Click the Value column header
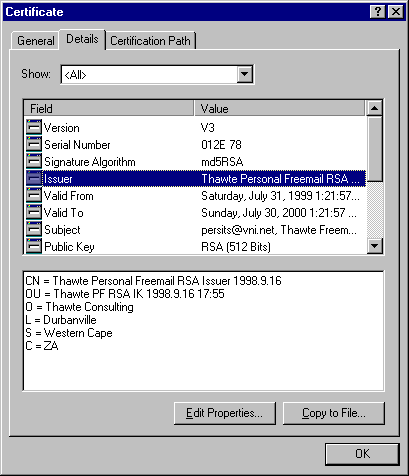This screenshot has width=409, height=476. [x=279, y=108]
